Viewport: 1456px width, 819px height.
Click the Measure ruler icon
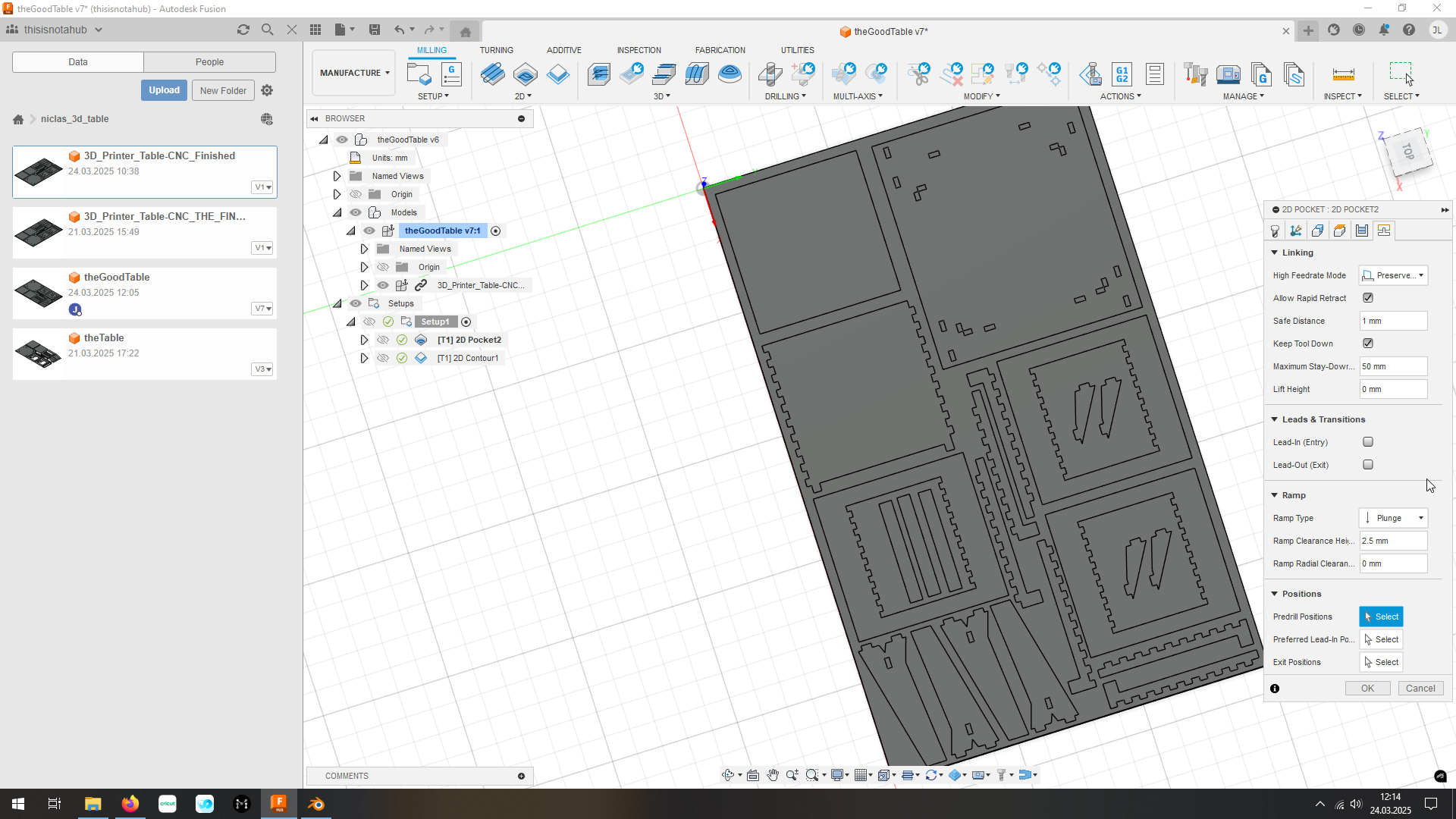click(x=1343, y=74)
